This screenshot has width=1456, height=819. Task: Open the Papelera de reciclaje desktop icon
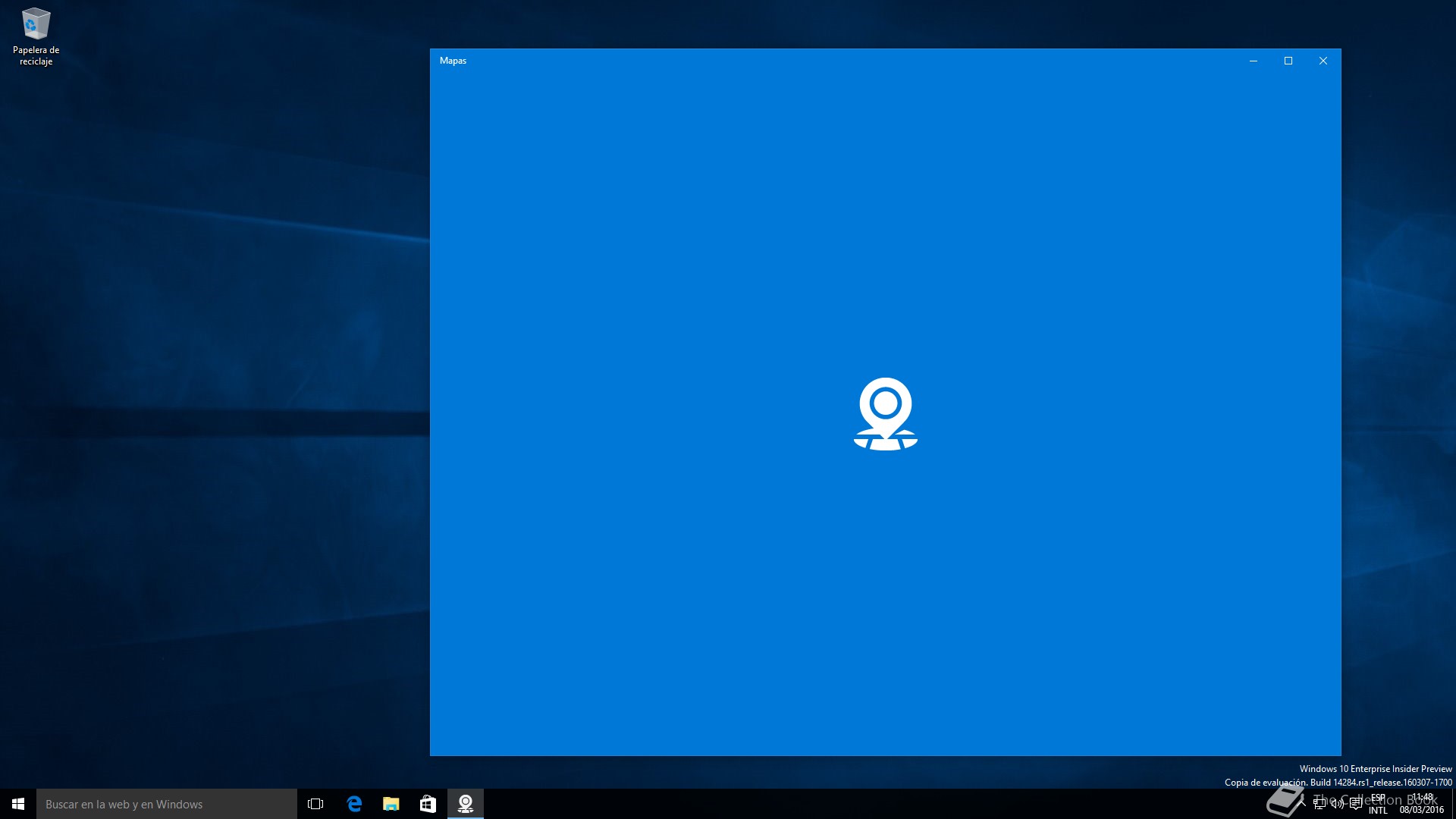[x=36, y=36]
